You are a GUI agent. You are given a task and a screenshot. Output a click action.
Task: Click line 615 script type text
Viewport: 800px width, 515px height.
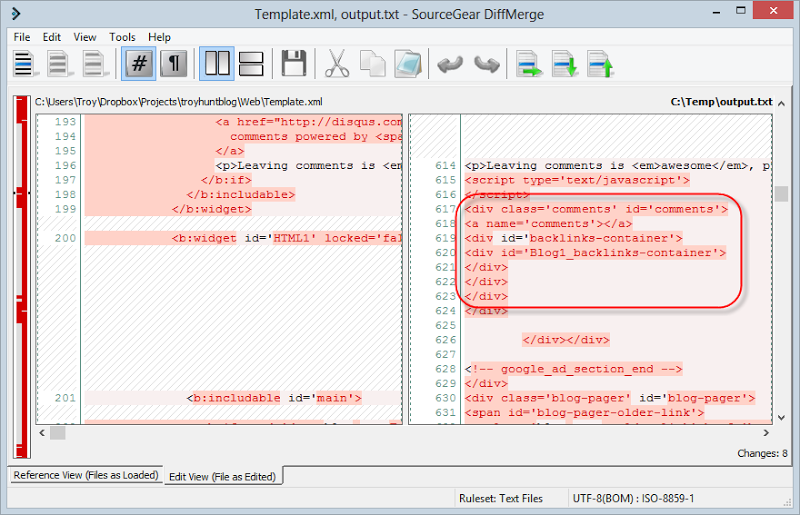[x=577, y=180]
